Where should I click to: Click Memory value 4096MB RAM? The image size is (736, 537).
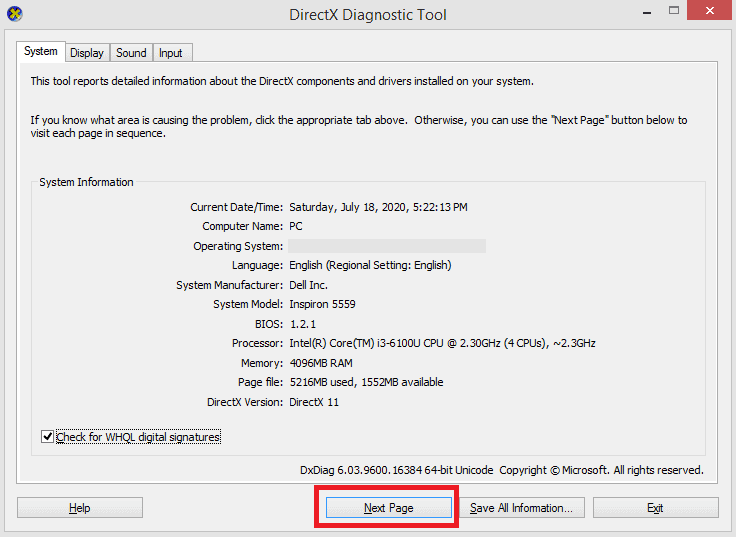point(321,363)
